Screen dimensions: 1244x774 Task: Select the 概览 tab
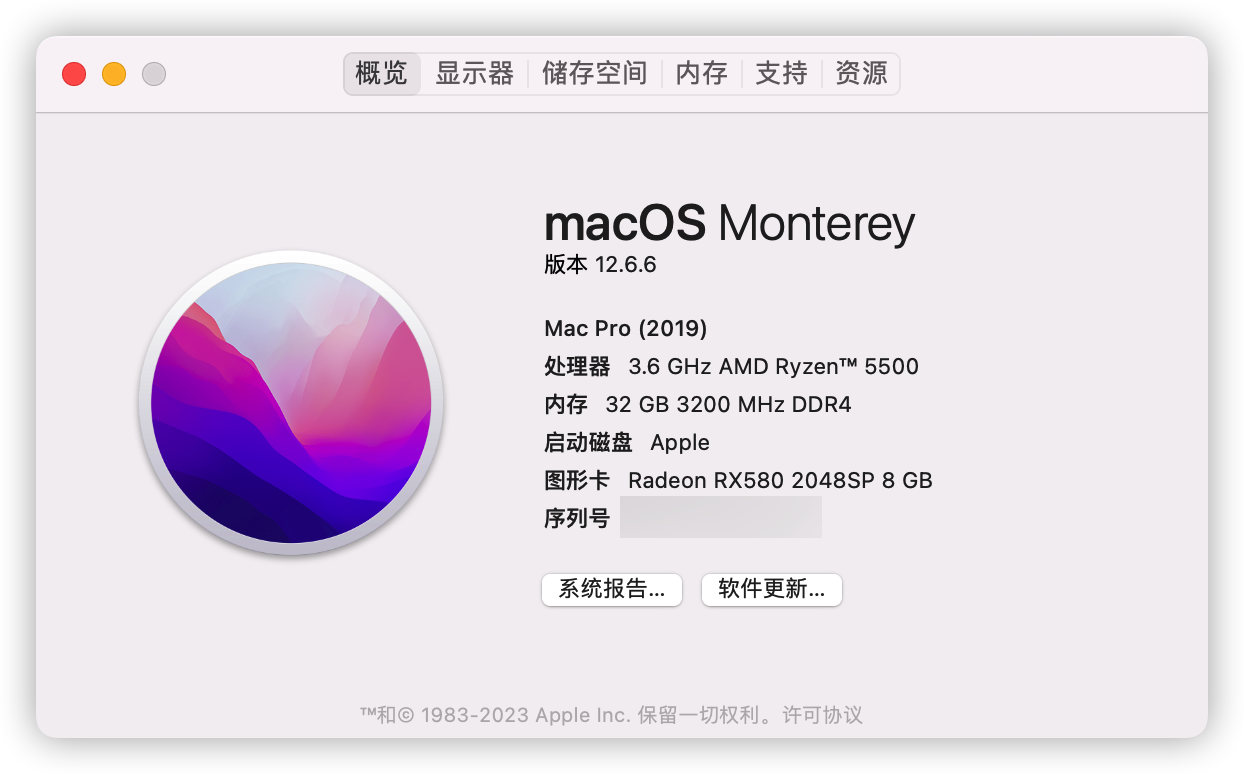(382, 74)
